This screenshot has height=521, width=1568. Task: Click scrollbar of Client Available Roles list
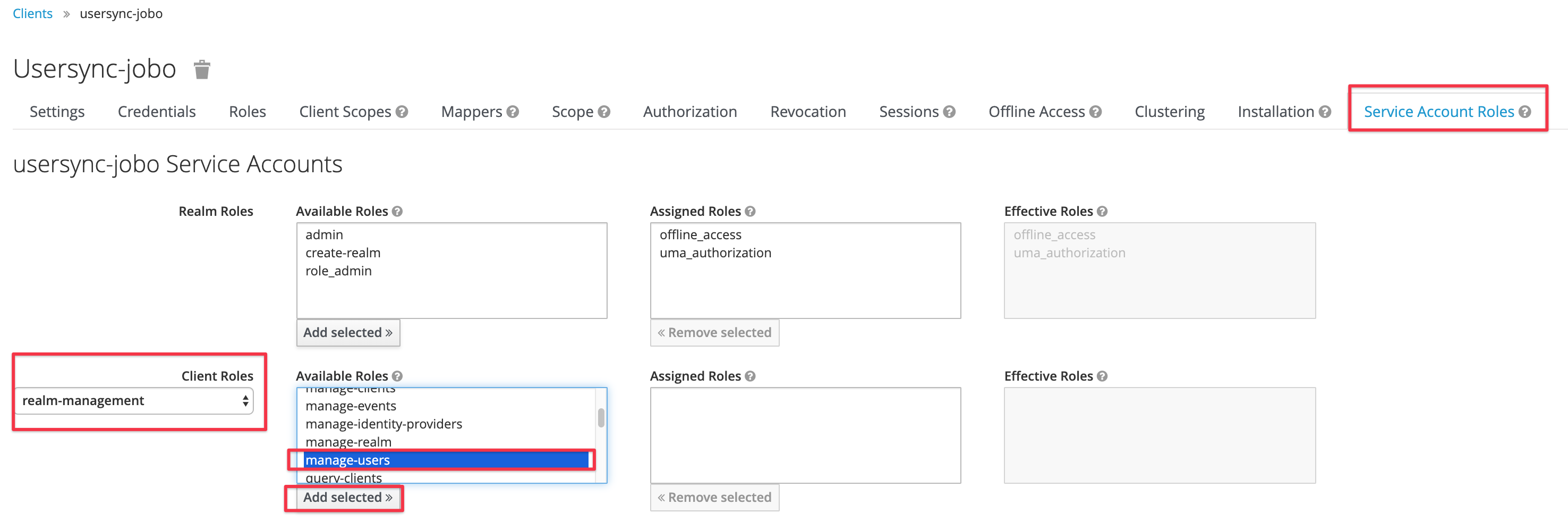(601, 418)
